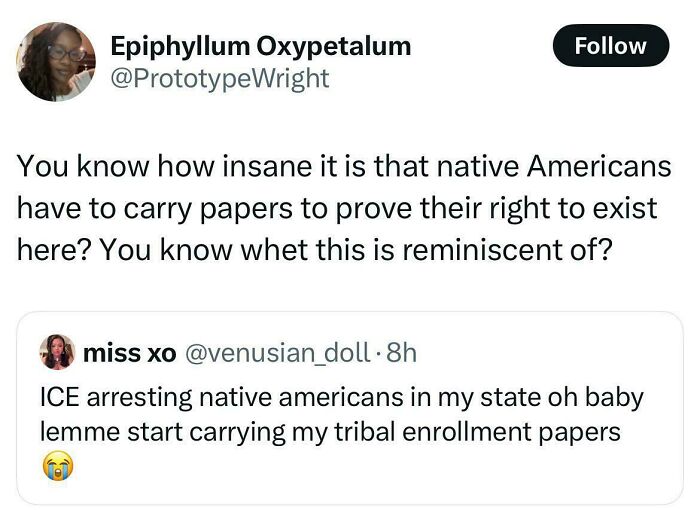Click the miss xo display name
Viewport: 700px width, 510px height.
pyautogui.click(x=130, y=352)
